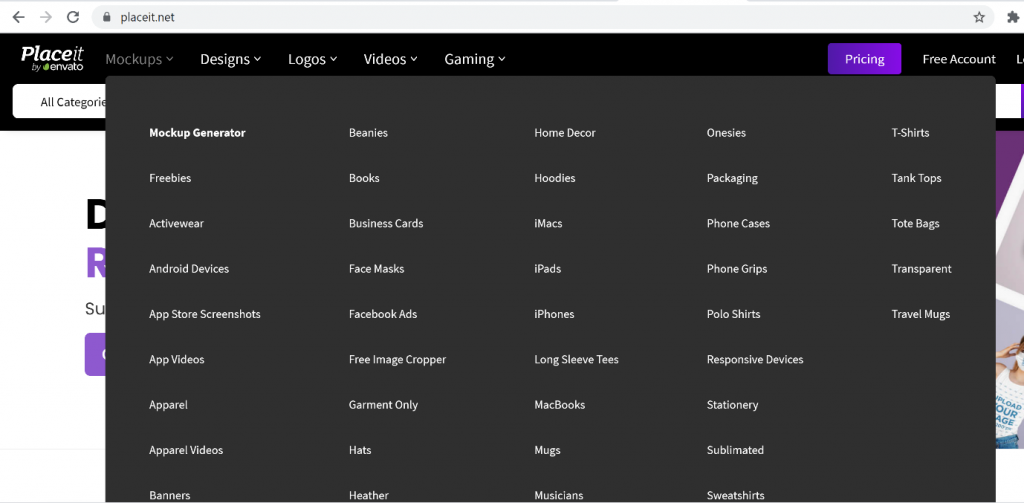Choose Phone Cases mockups

(738, 223)
